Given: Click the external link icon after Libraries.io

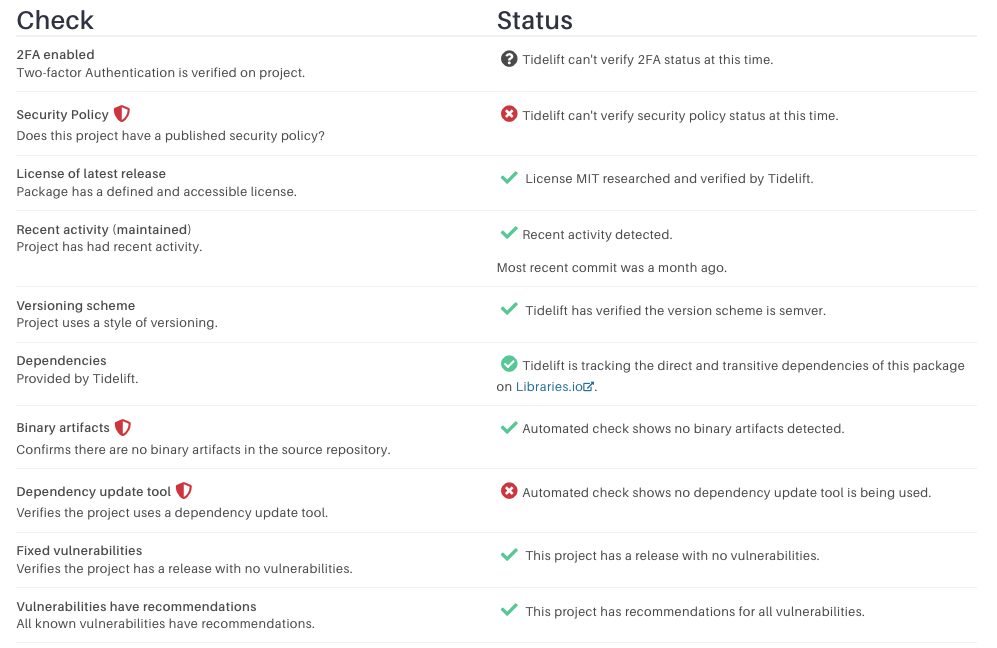Looking at the screenshot, I should click(x=589, y=386).
